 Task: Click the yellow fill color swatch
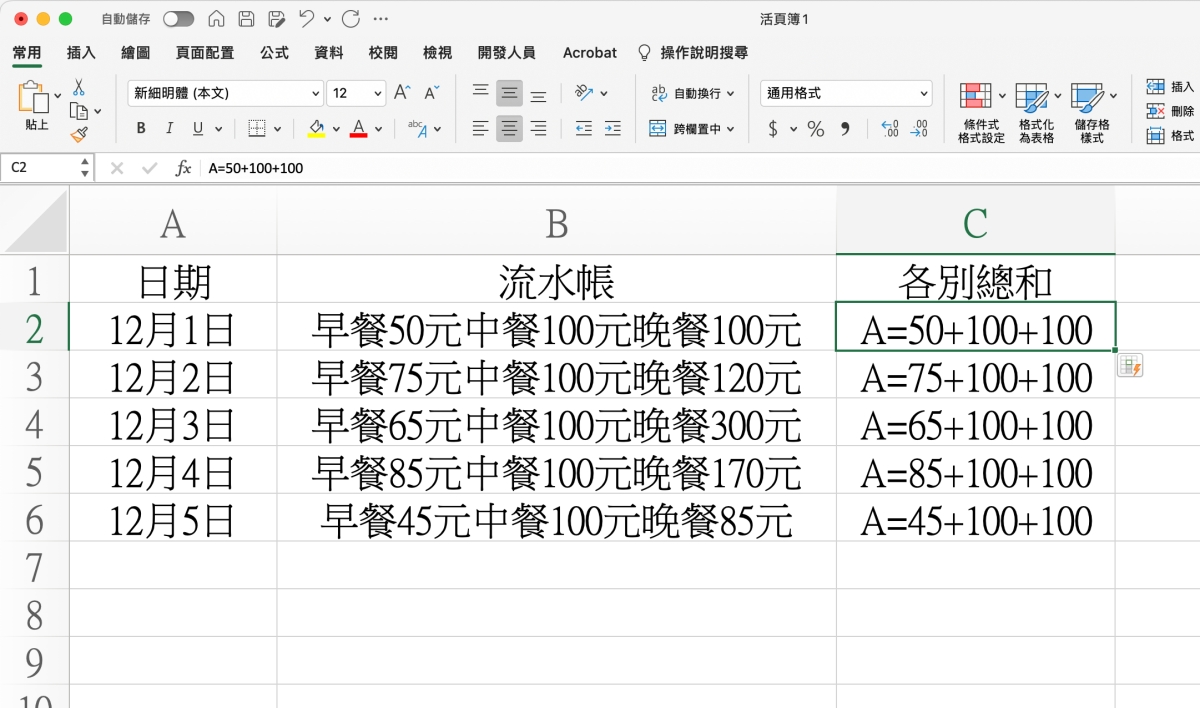pyautogui.click(x=317, y=129)
